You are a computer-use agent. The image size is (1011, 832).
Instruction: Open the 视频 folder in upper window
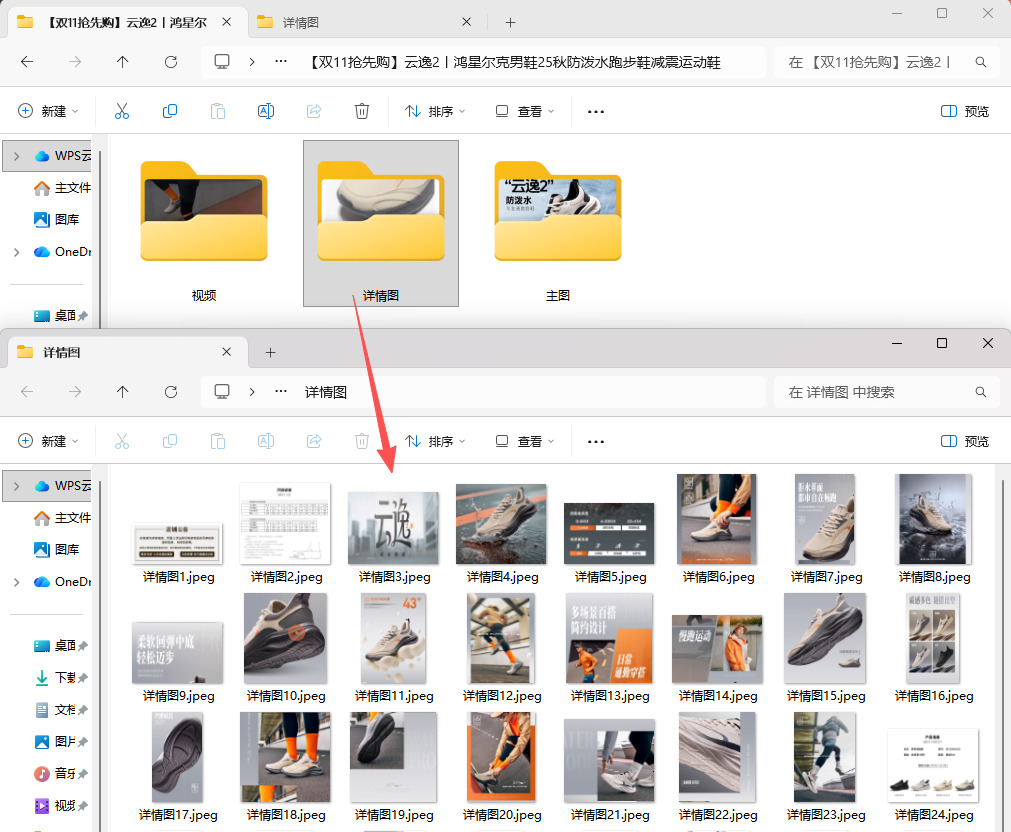204,225
